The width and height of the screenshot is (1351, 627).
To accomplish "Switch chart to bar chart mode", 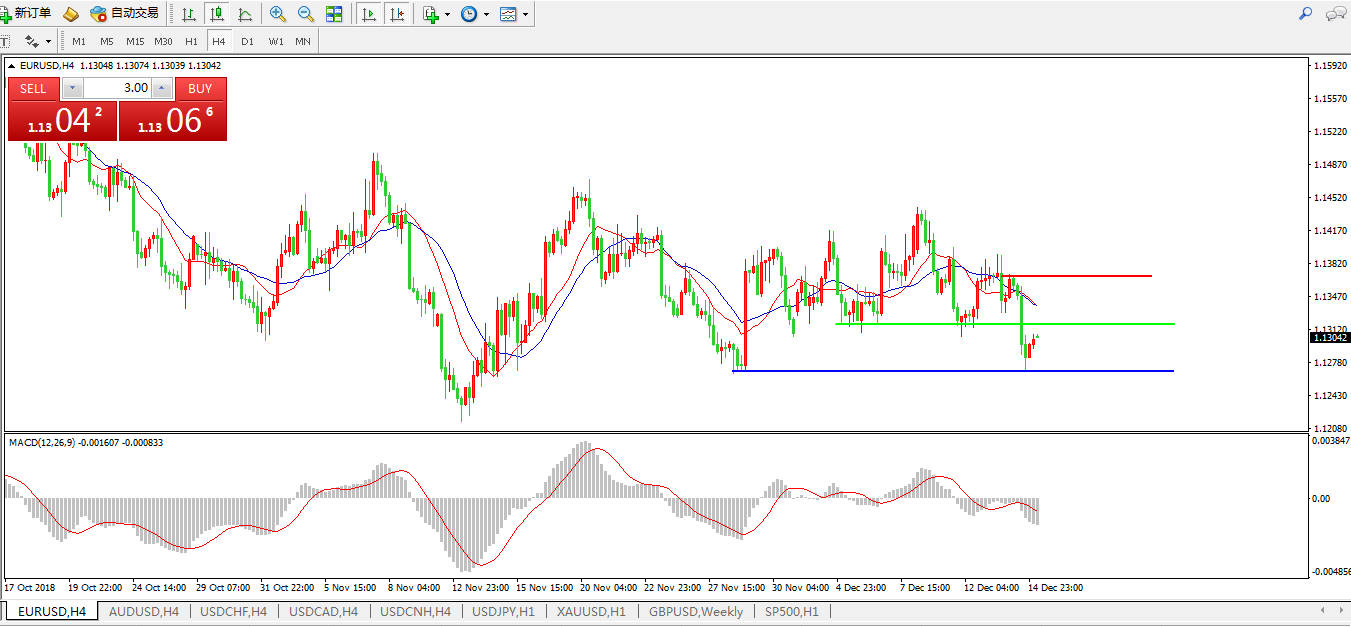I will (x=188, y=14).
